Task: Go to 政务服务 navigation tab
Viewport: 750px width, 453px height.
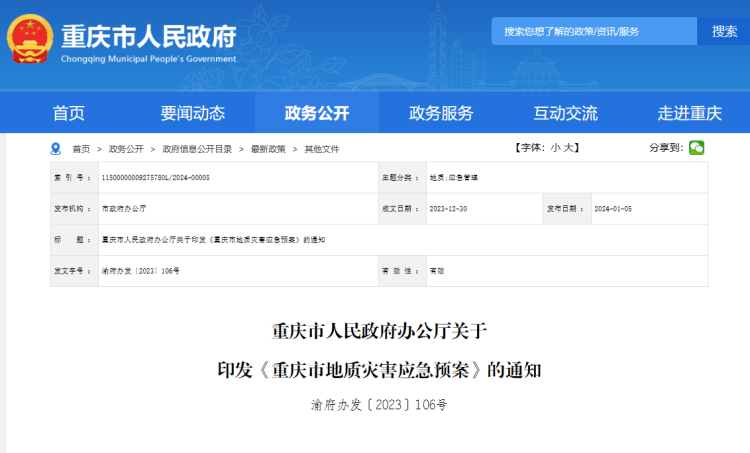Action: 441,113
